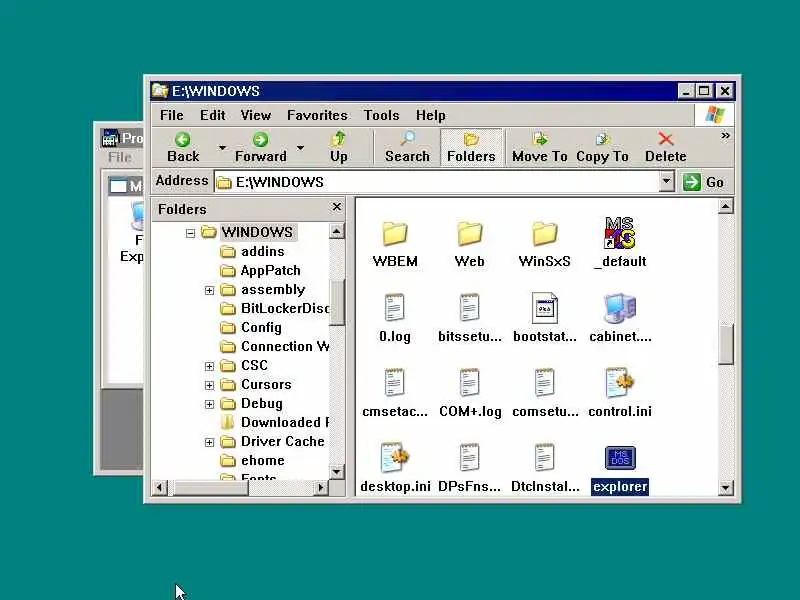
Task: Select the Downloaded folder in tree
Action: (285, 422)
